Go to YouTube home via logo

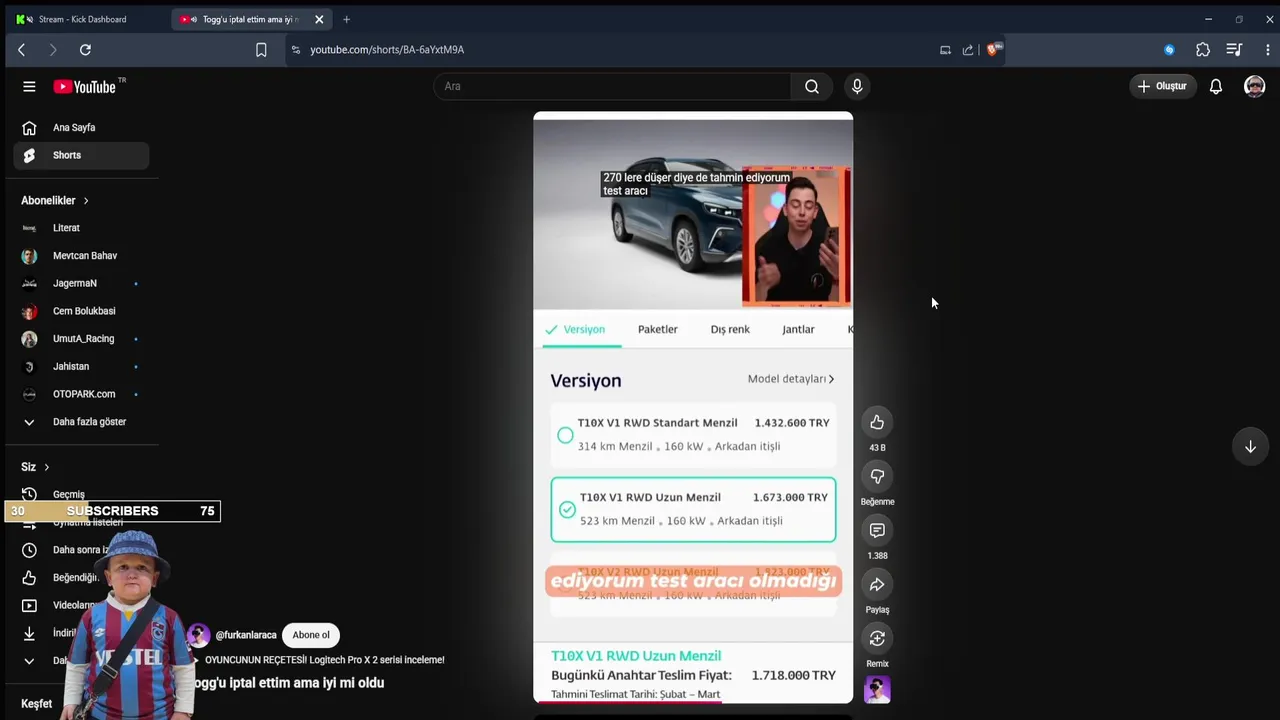85,87
